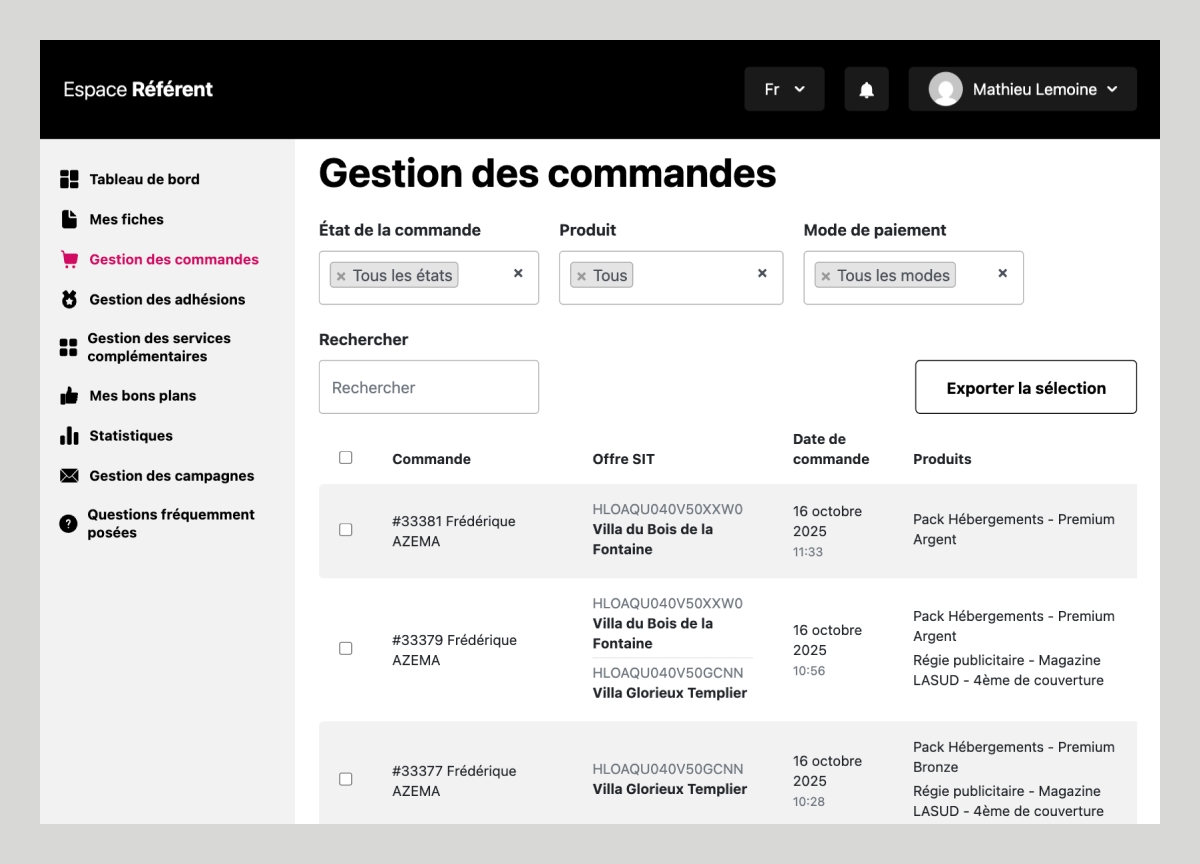Image resolution: width=1200 pixels, height=864 pixels.
Task: Tick the select-all checkbox in table header
Action: click(346, 458)
